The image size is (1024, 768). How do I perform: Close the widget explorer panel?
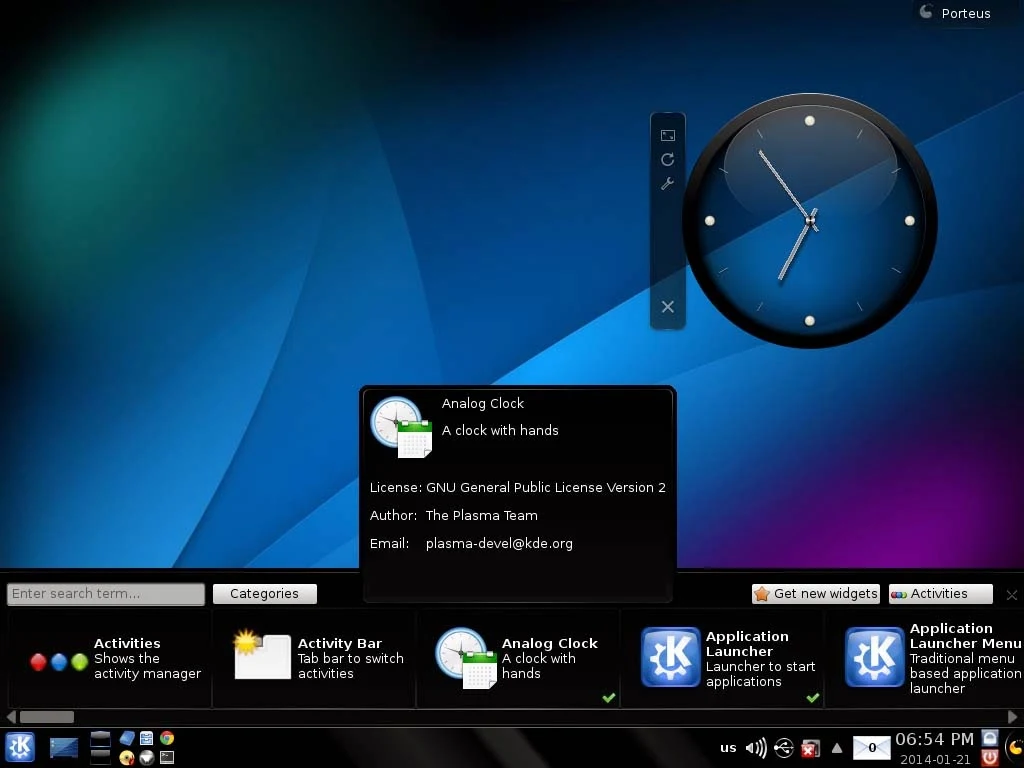pos(1012,595)
